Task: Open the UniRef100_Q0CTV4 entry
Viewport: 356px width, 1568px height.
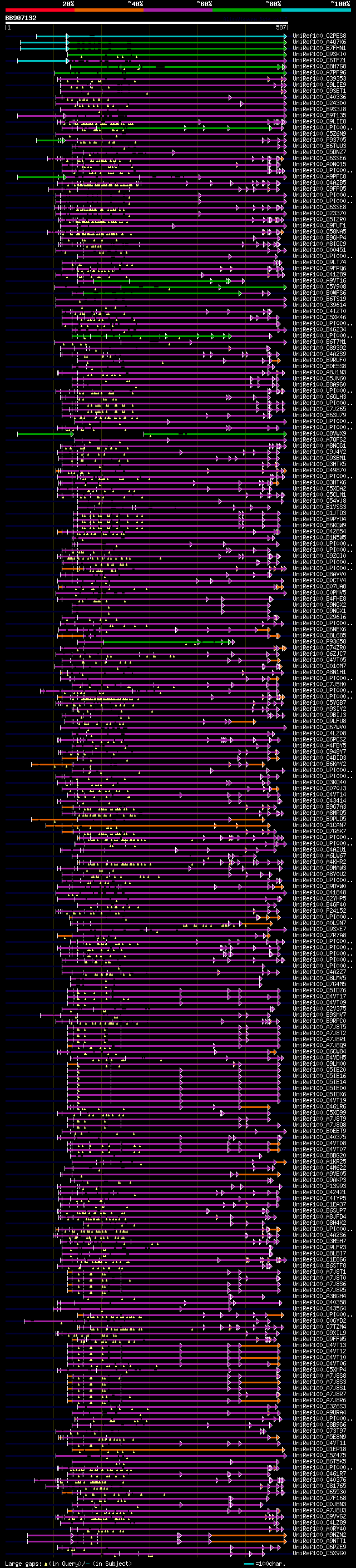Action: (x=319, y=580)
